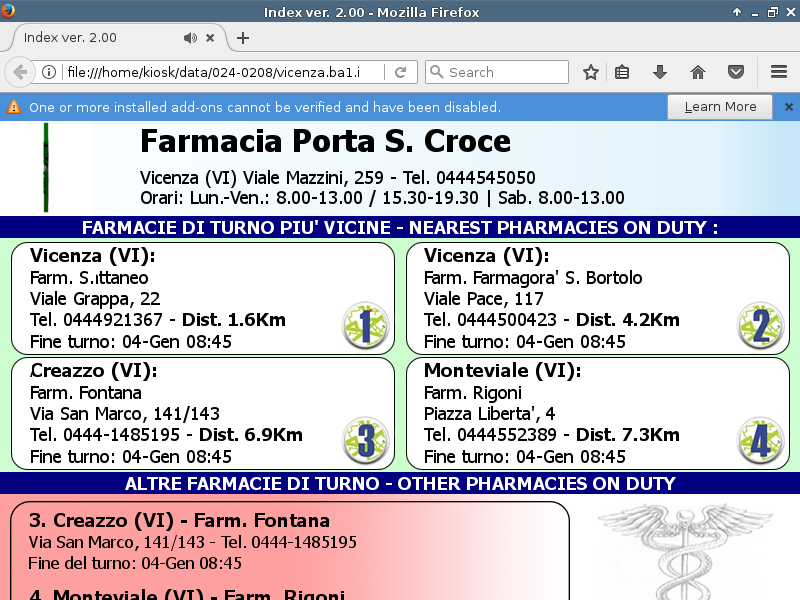Image resolution: width=800 pixels, height=600 pixels.
Task: Click the bookmark star icon
Action: coord(591,72)
